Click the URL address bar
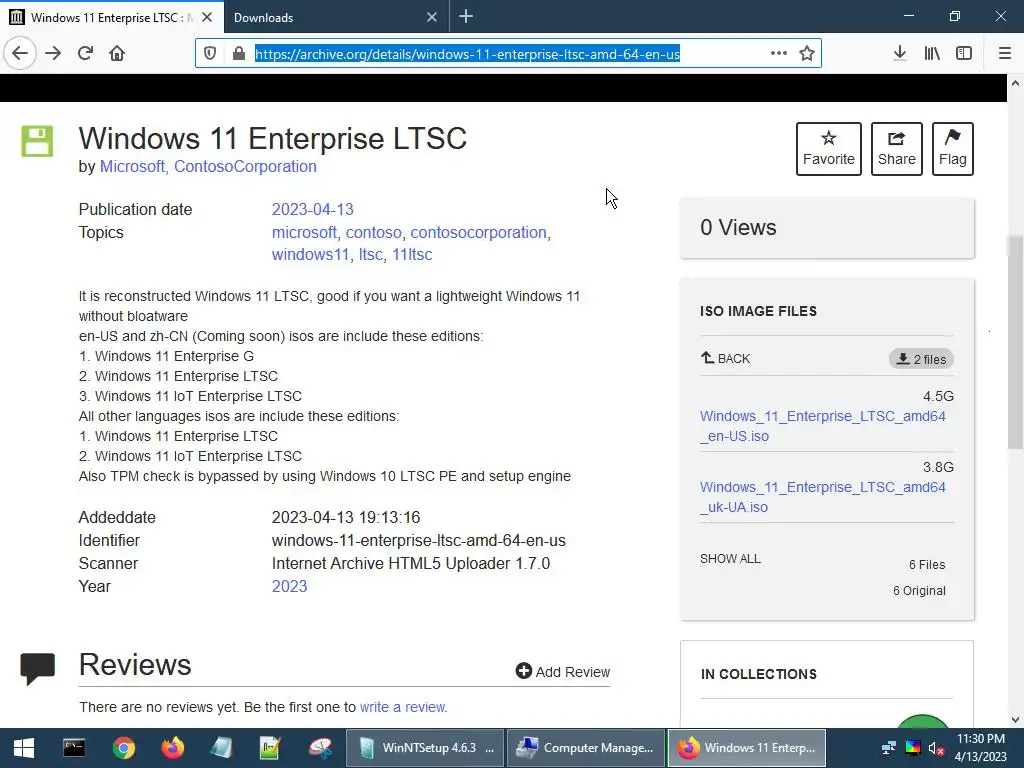 (507, 54)
